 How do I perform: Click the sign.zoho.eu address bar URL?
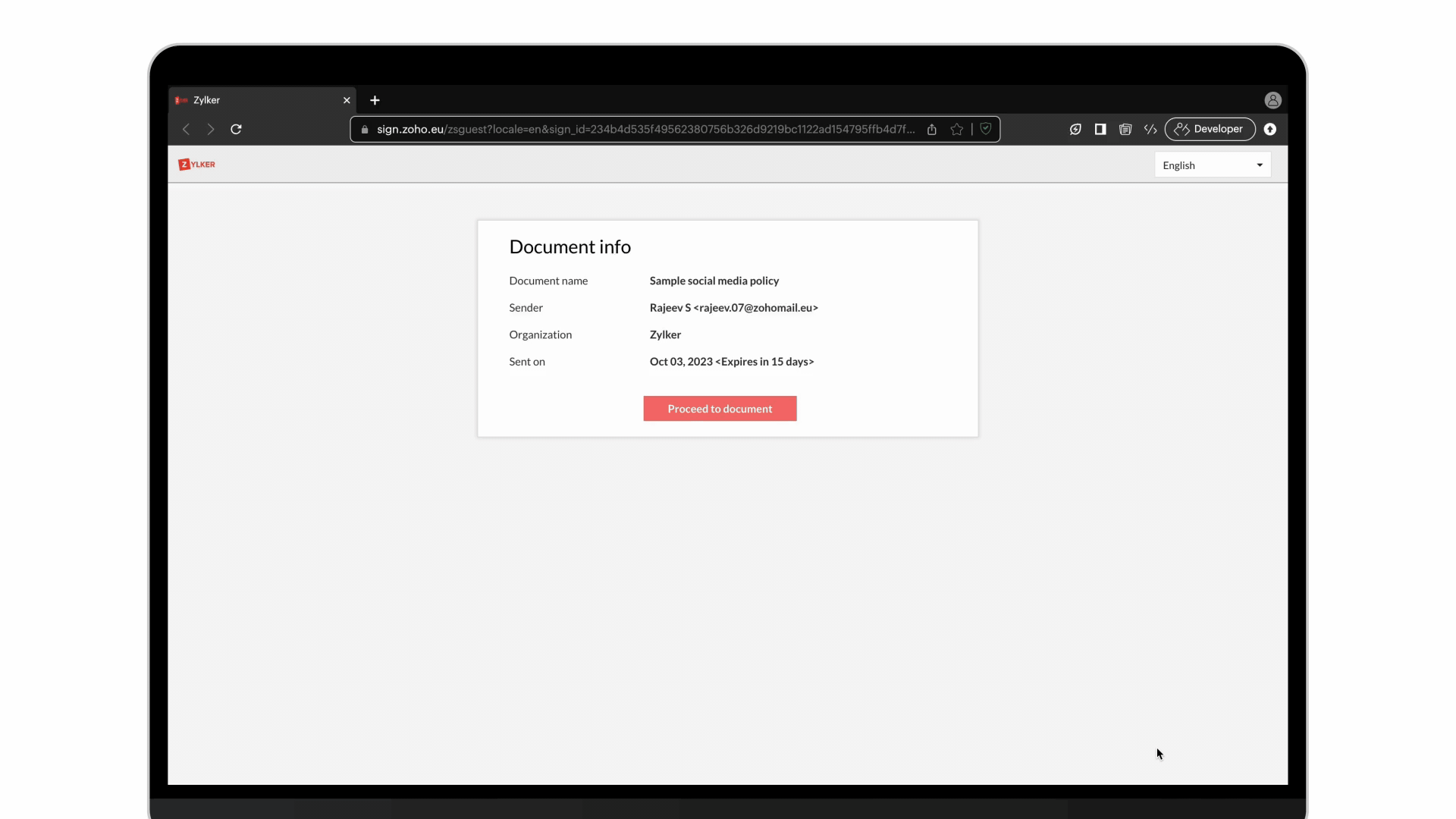645,130
